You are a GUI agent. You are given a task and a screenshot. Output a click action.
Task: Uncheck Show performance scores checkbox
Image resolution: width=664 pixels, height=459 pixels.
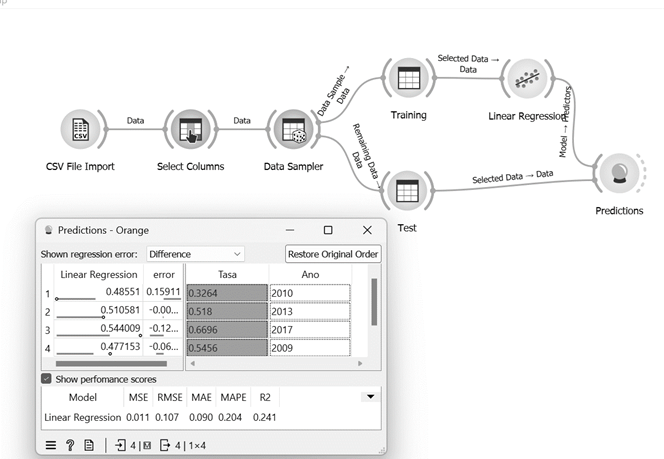coord(47,379)
